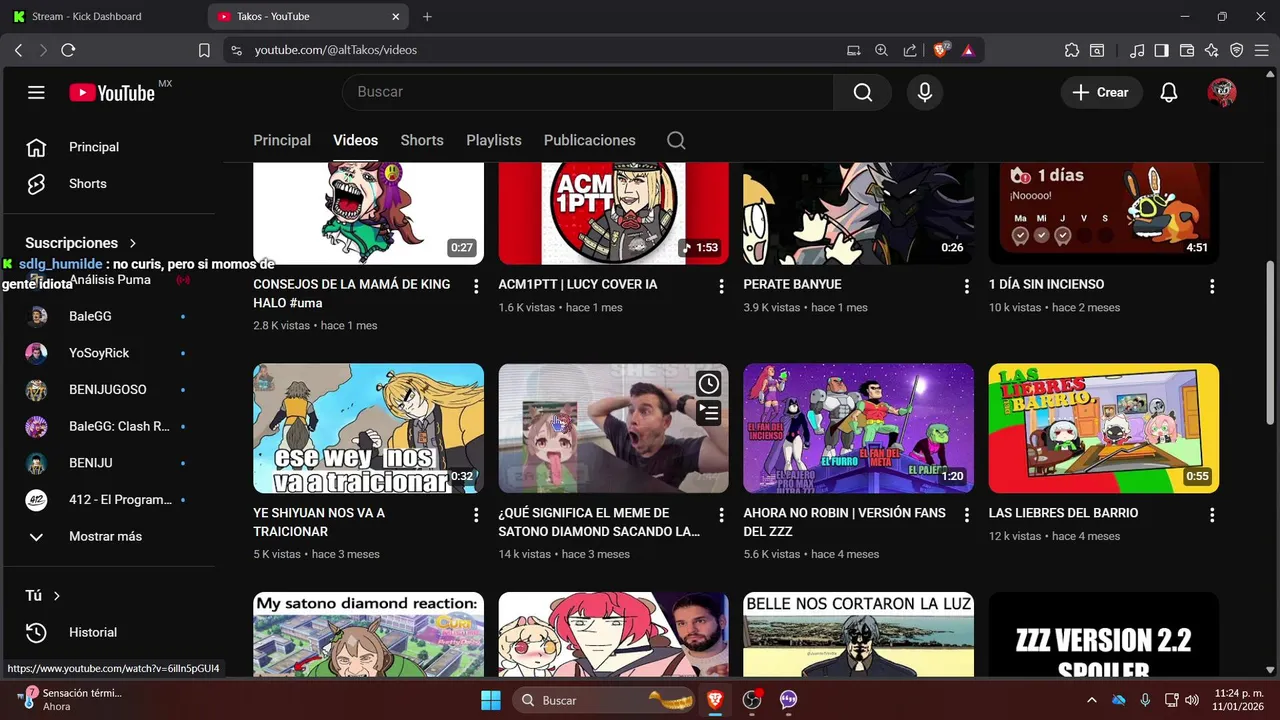
Task: Click the Crear button
Action: pyautogui.click(x=1101, y=92)
